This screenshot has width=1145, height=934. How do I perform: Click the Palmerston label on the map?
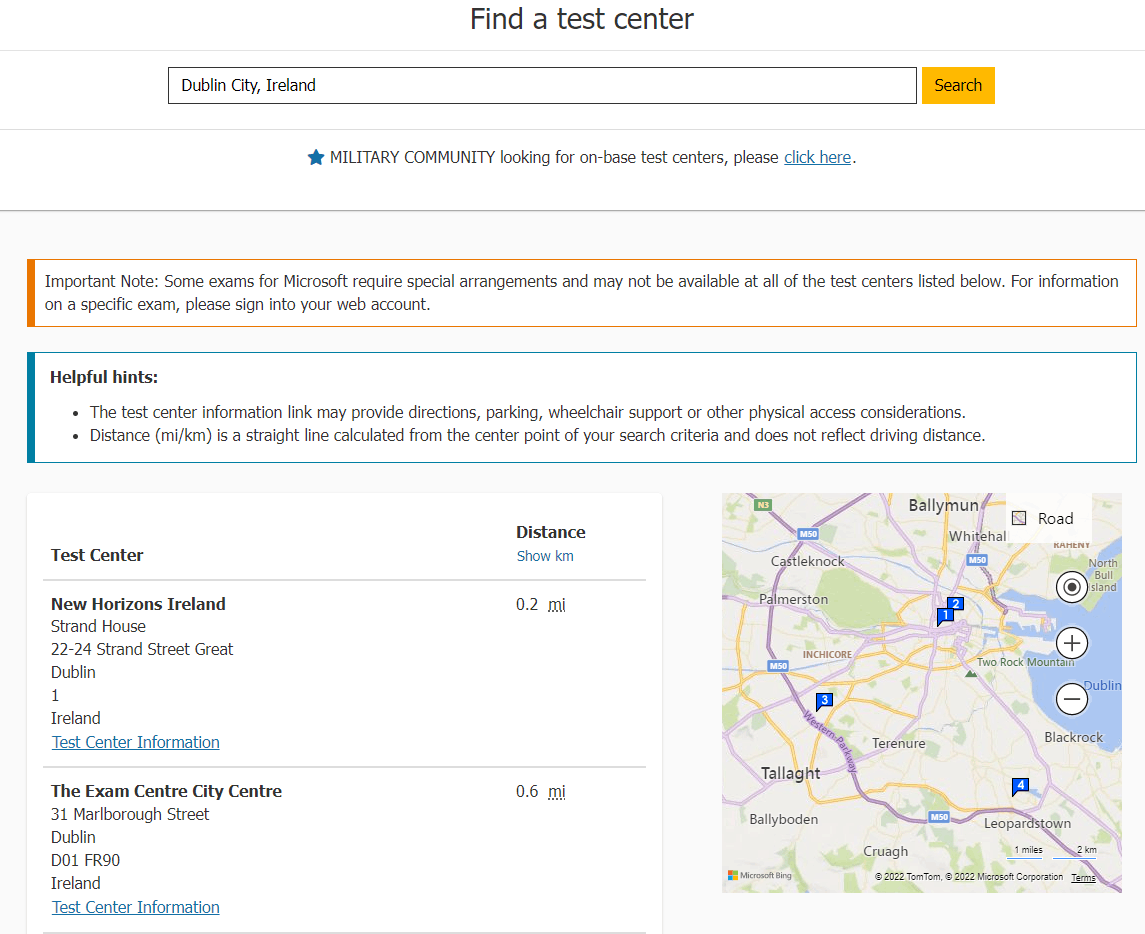click(794, 600)
